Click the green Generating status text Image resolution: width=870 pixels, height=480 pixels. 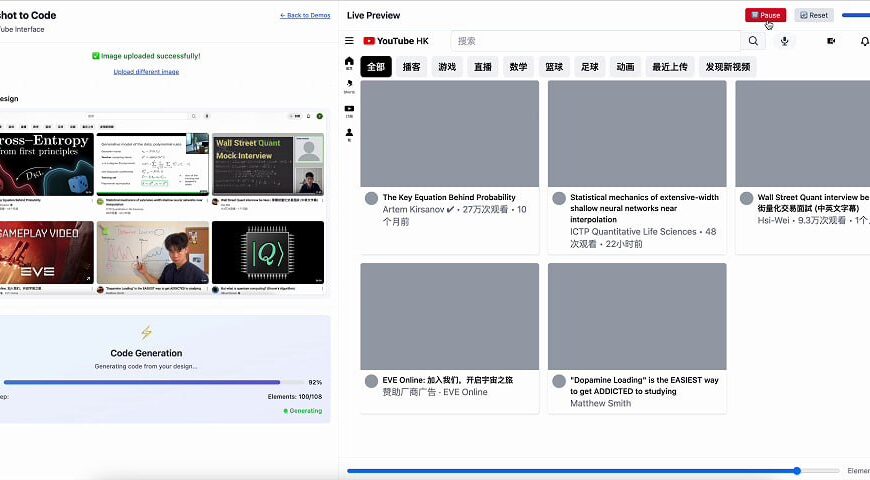[x=305, y=411]
